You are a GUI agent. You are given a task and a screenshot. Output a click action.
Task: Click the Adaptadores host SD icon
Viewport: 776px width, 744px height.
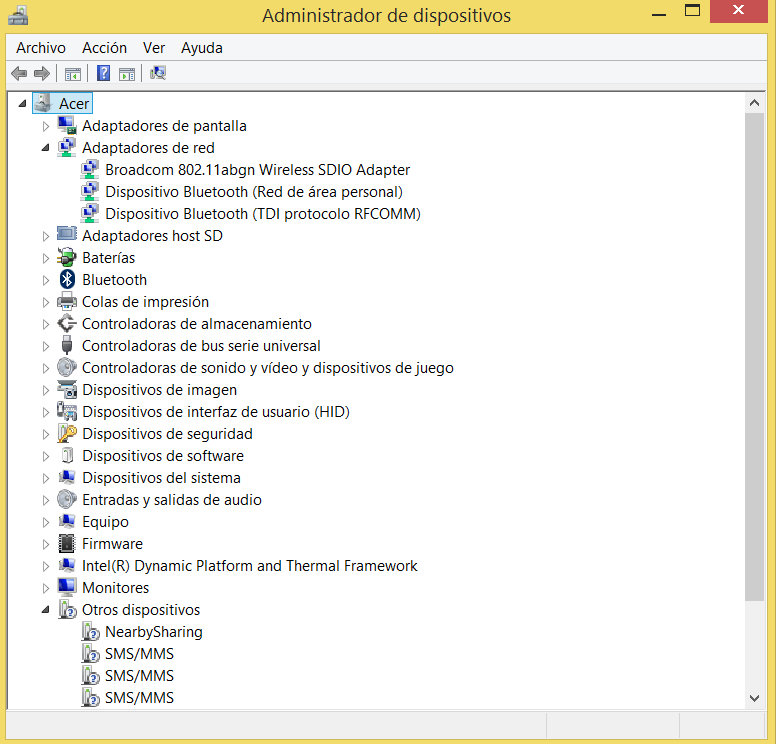click(x=67, y=233)
